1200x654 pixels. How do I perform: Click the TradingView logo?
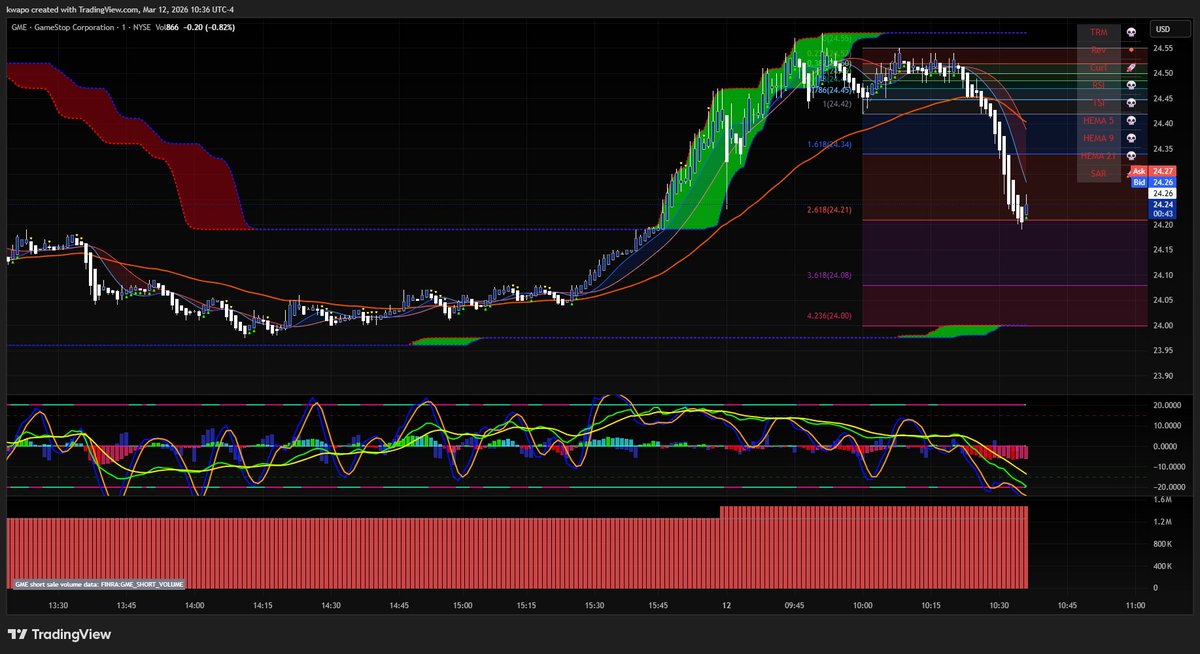click(x=59, y=634)
